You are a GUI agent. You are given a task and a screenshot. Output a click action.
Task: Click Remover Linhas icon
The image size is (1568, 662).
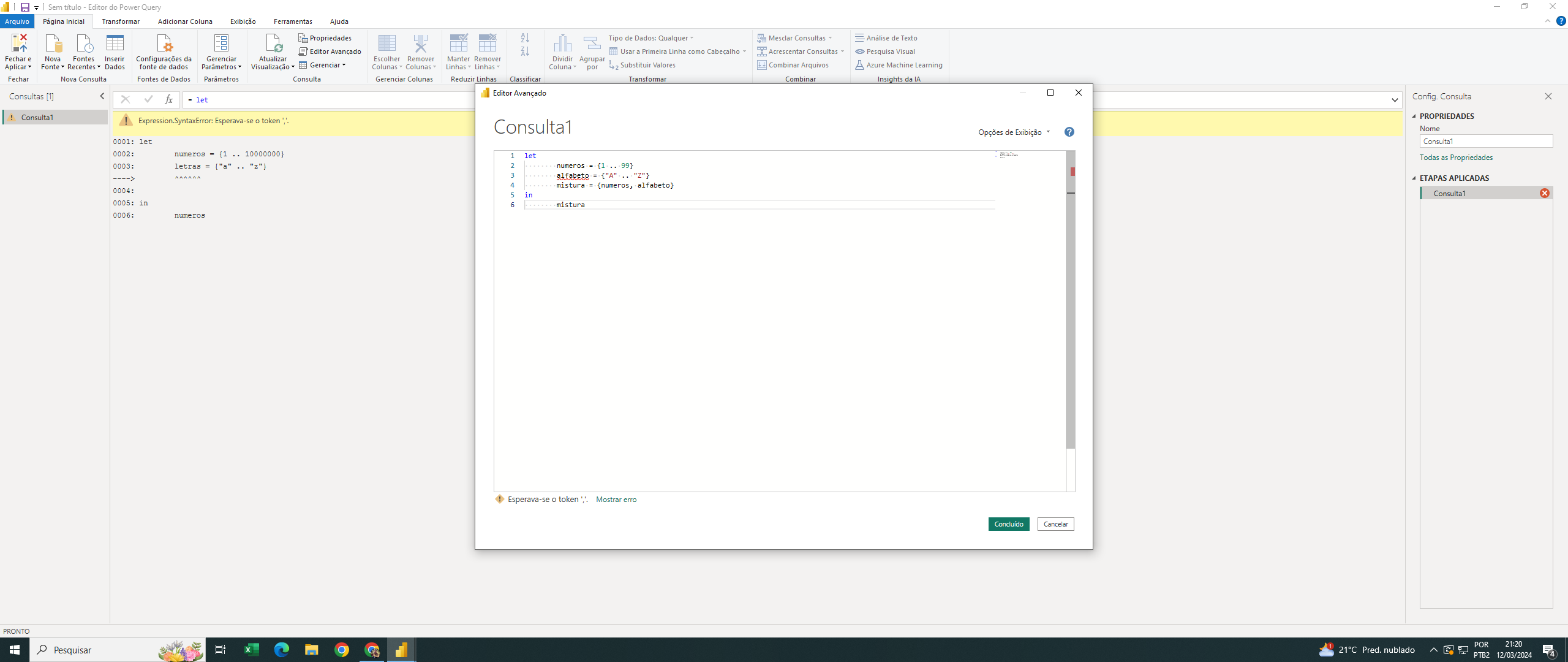point(488,44)
